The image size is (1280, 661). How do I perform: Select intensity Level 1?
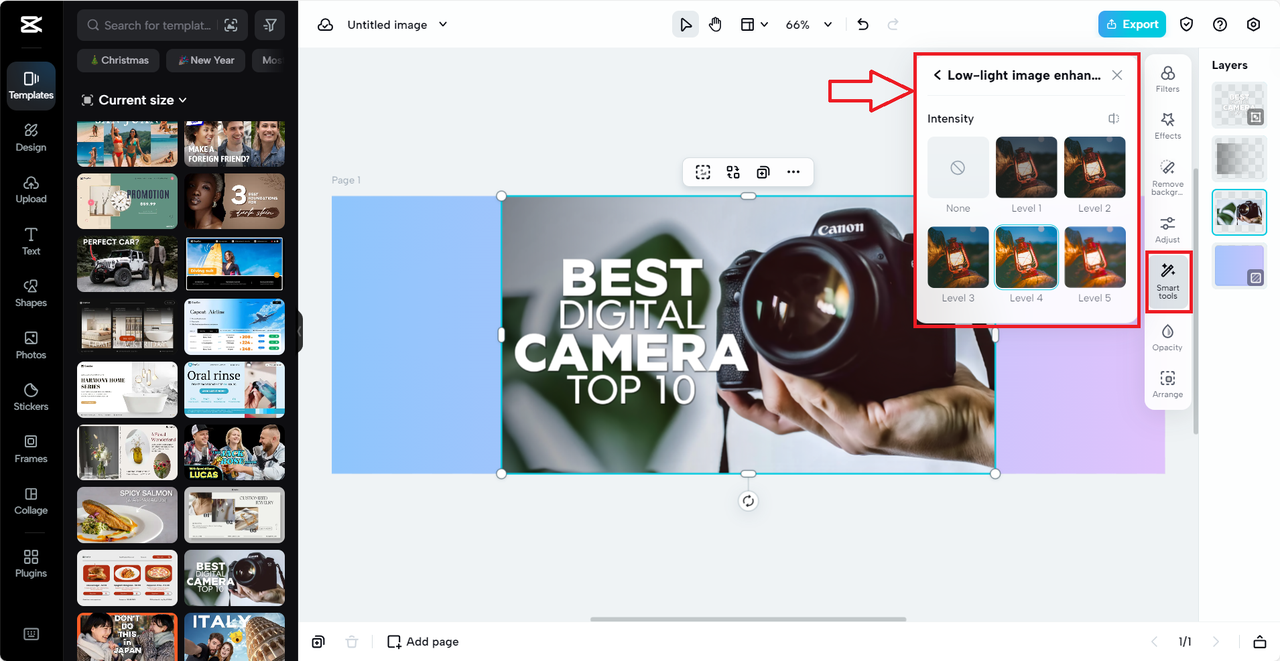pos(1026,168)
